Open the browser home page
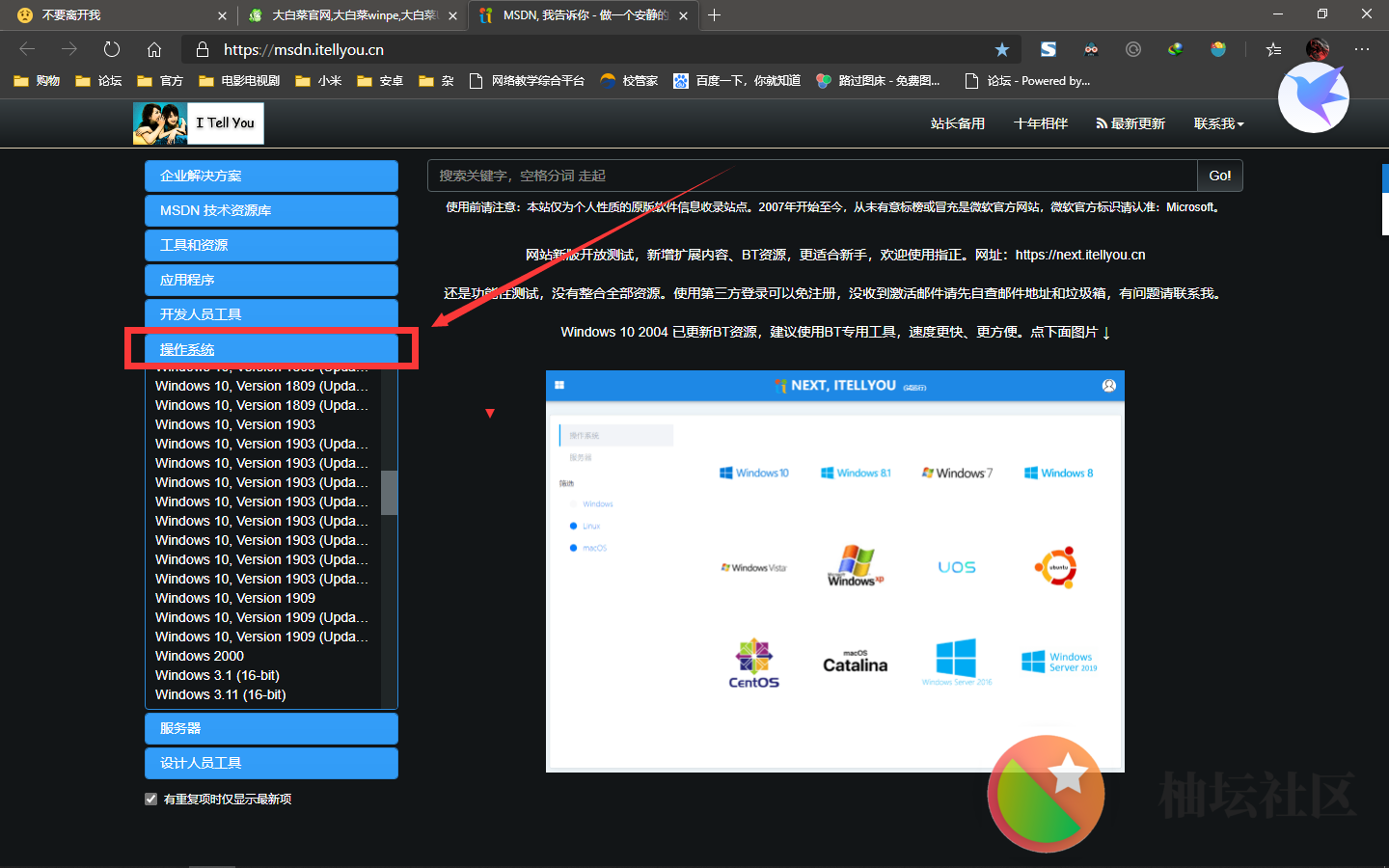The height and width of the screenshot is (868, 1389). click(x=154, y=49)
